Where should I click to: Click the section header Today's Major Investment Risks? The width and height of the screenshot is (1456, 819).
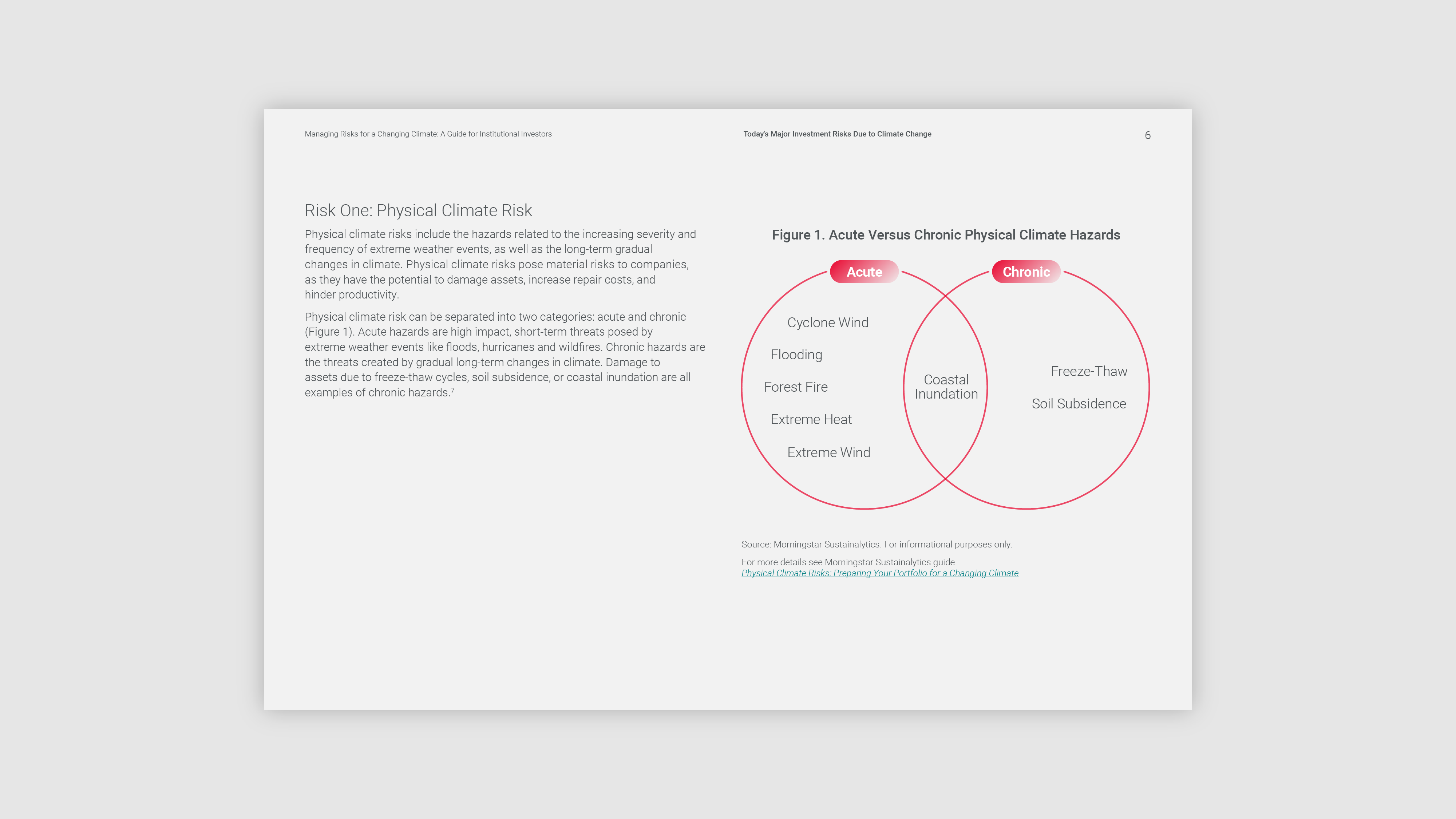(837, 134)
